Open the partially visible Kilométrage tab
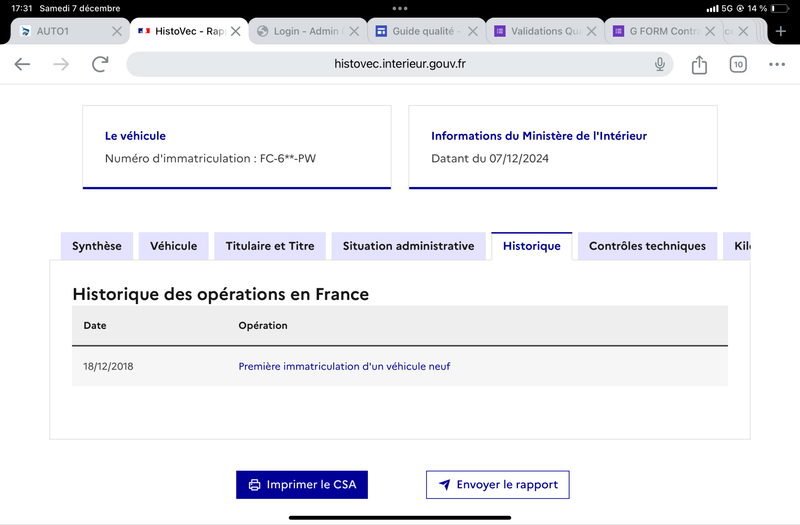Screen dimensions: 800x525 [737, 246]
